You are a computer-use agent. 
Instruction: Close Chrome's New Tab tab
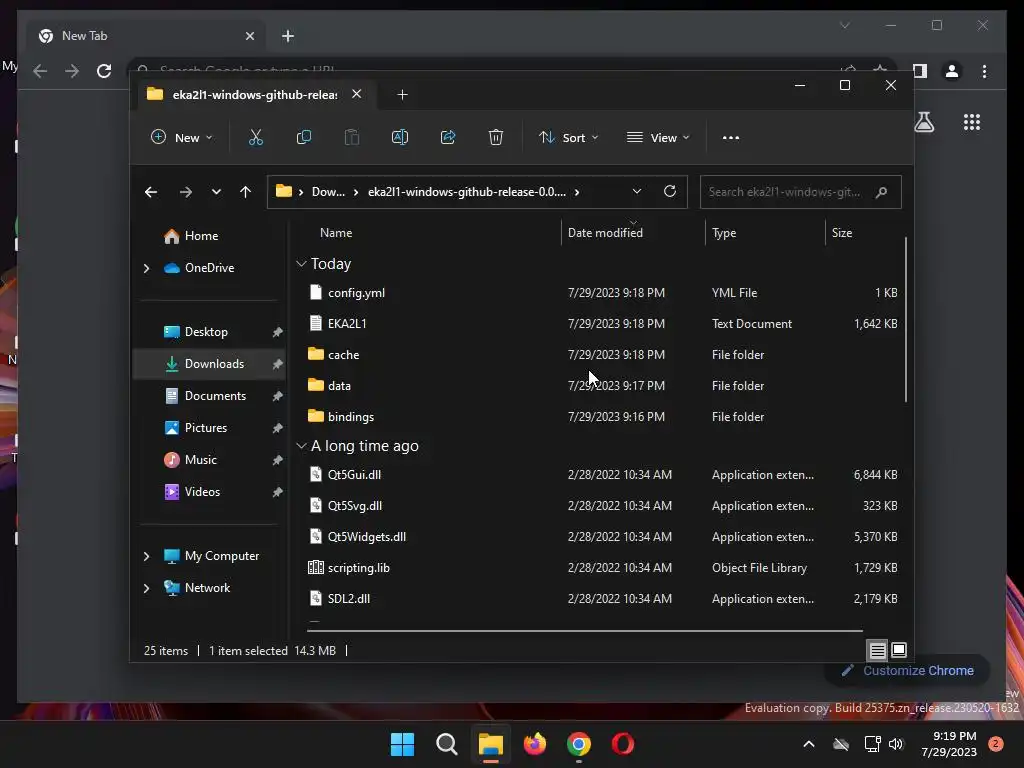(249, 36)
